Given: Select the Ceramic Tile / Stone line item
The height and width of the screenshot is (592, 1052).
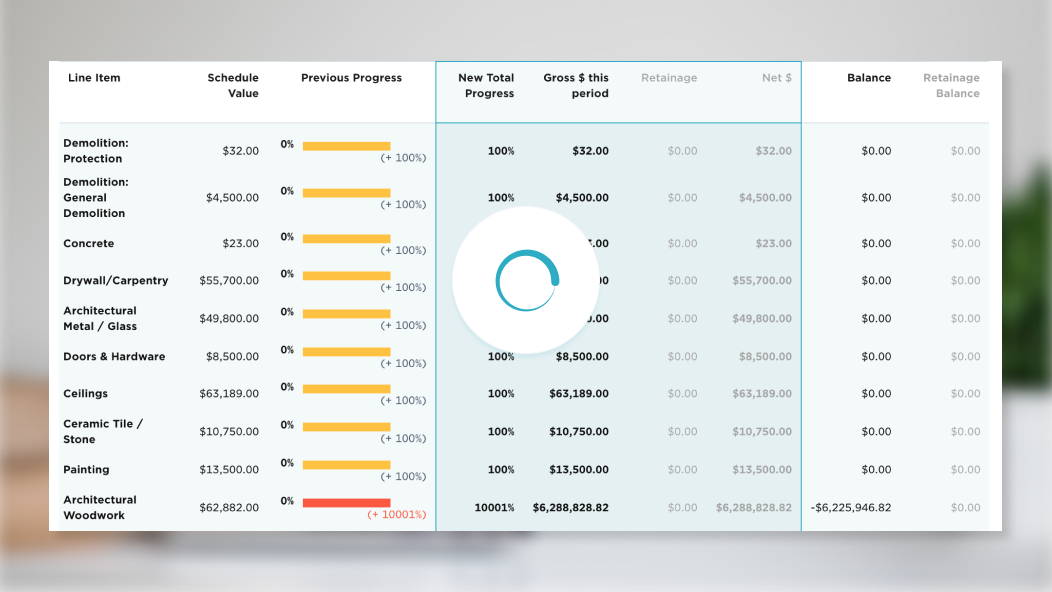Looking at the screenshot, I should pos(103,431).
